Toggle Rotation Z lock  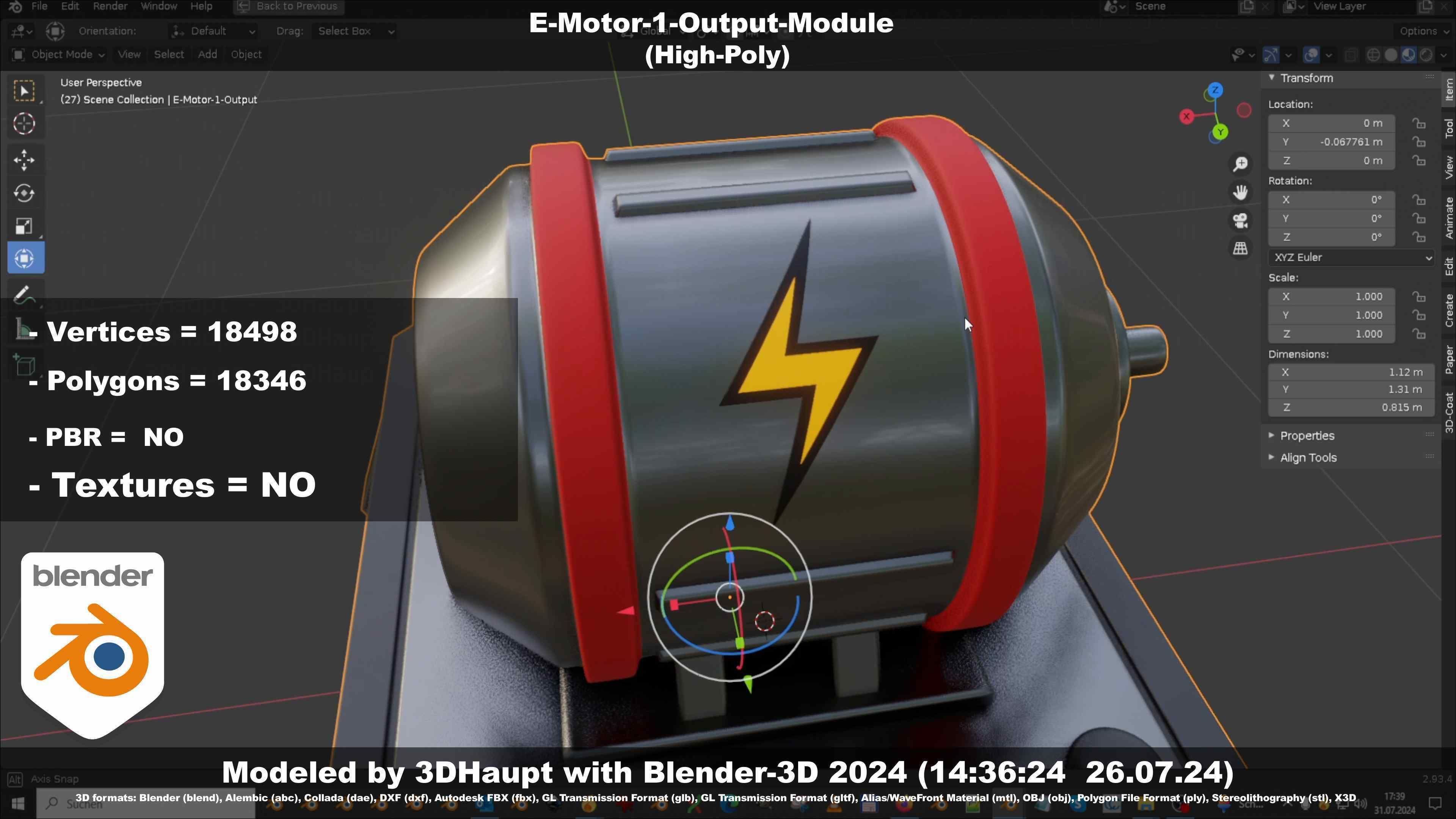click(x=1419, y=237)
